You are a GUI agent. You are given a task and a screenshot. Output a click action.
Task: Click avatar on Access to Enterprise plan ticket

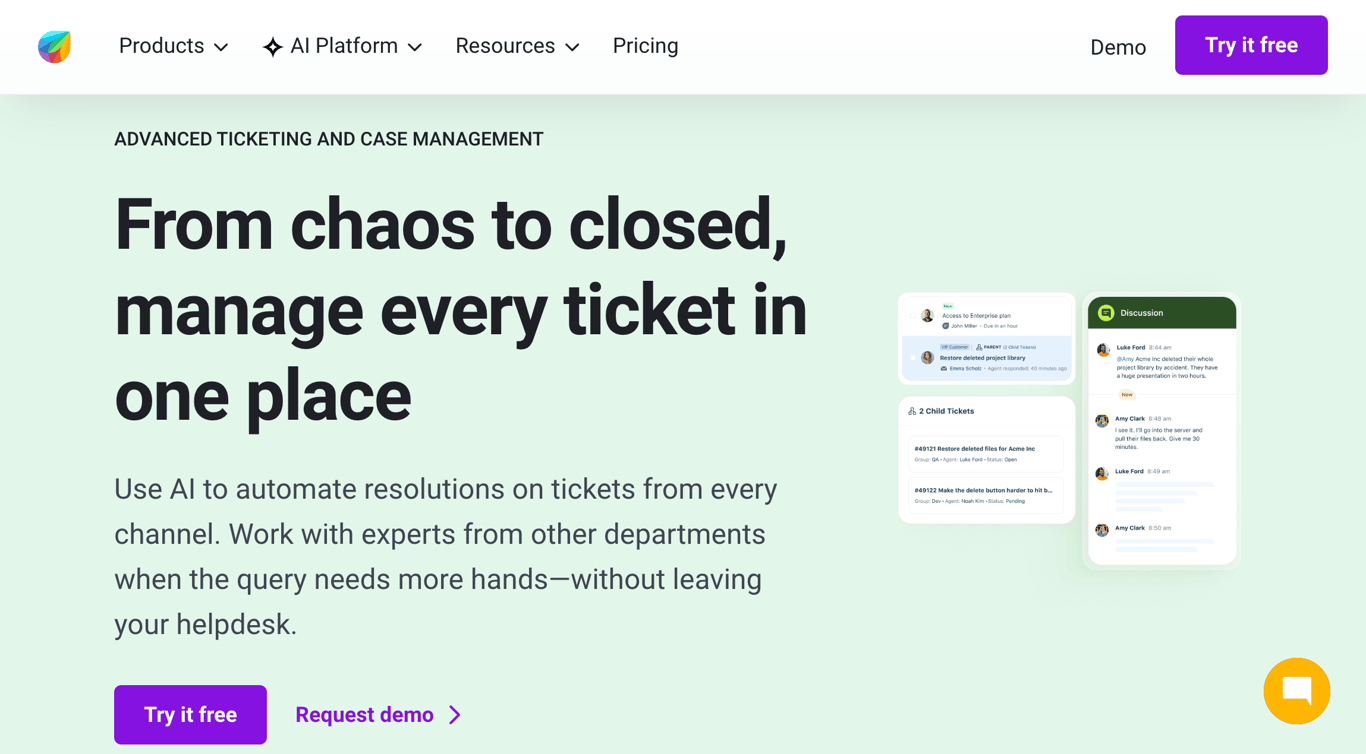(x=927, y=316)
